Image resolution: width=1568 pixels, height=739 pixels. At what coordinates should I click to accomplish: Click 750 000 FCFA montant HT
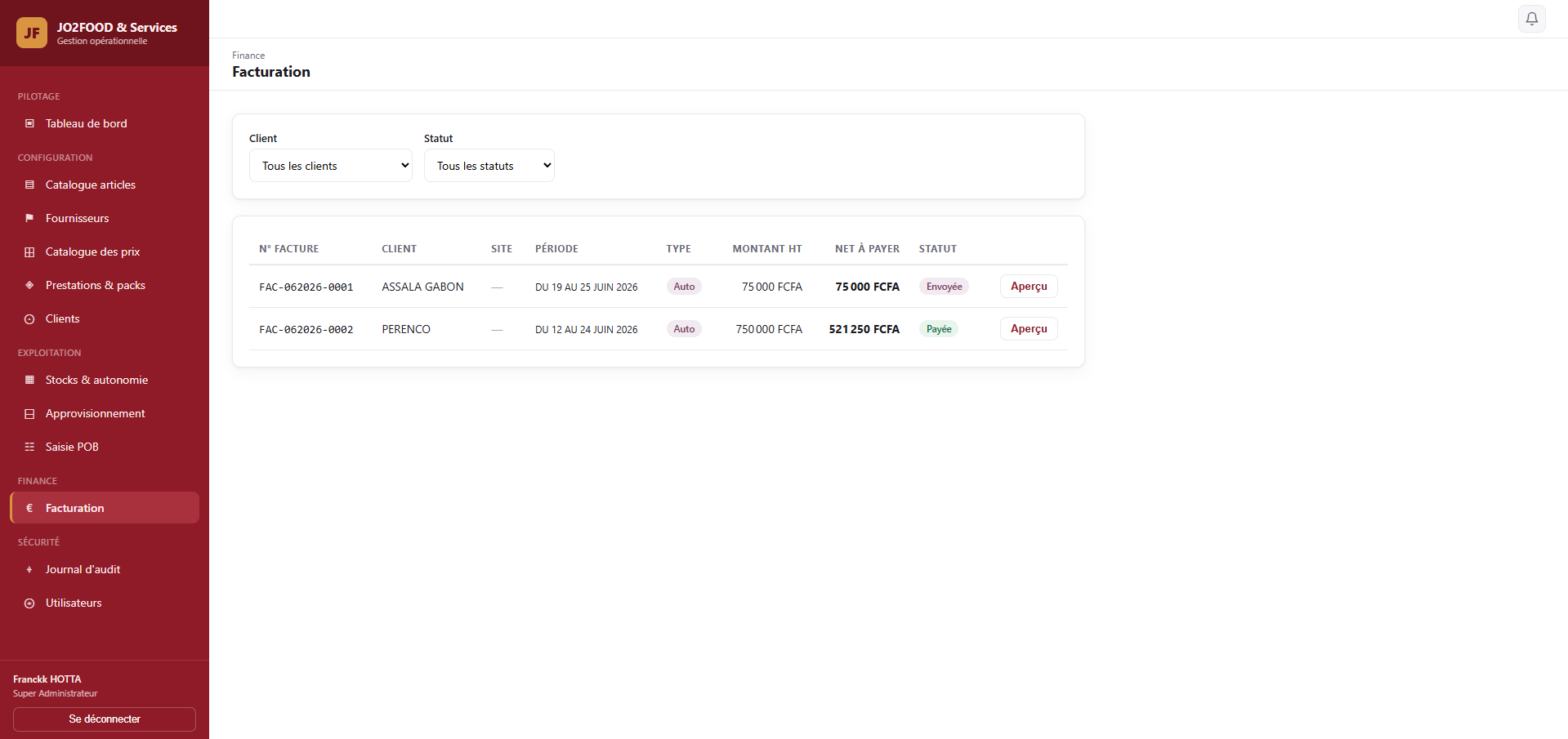pos(769,329)
